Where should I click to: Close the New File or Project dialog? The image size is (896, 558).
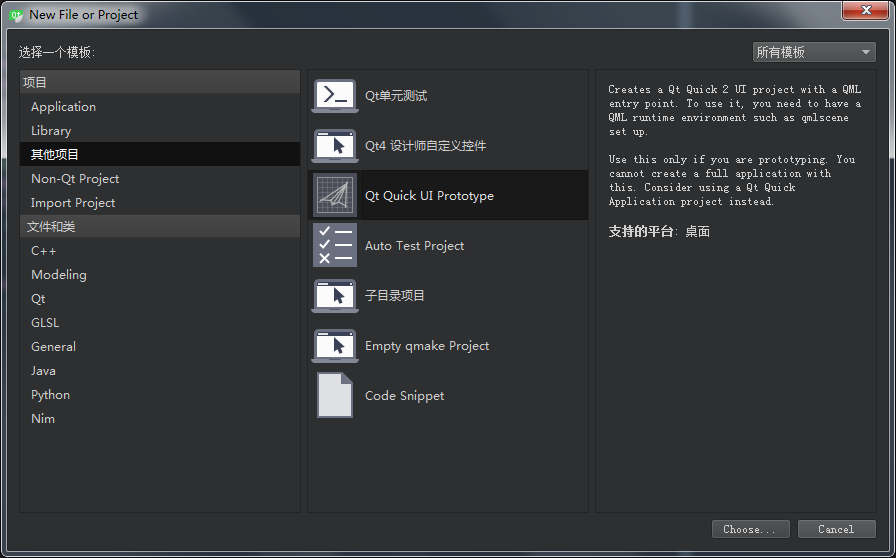pos(860,11)
